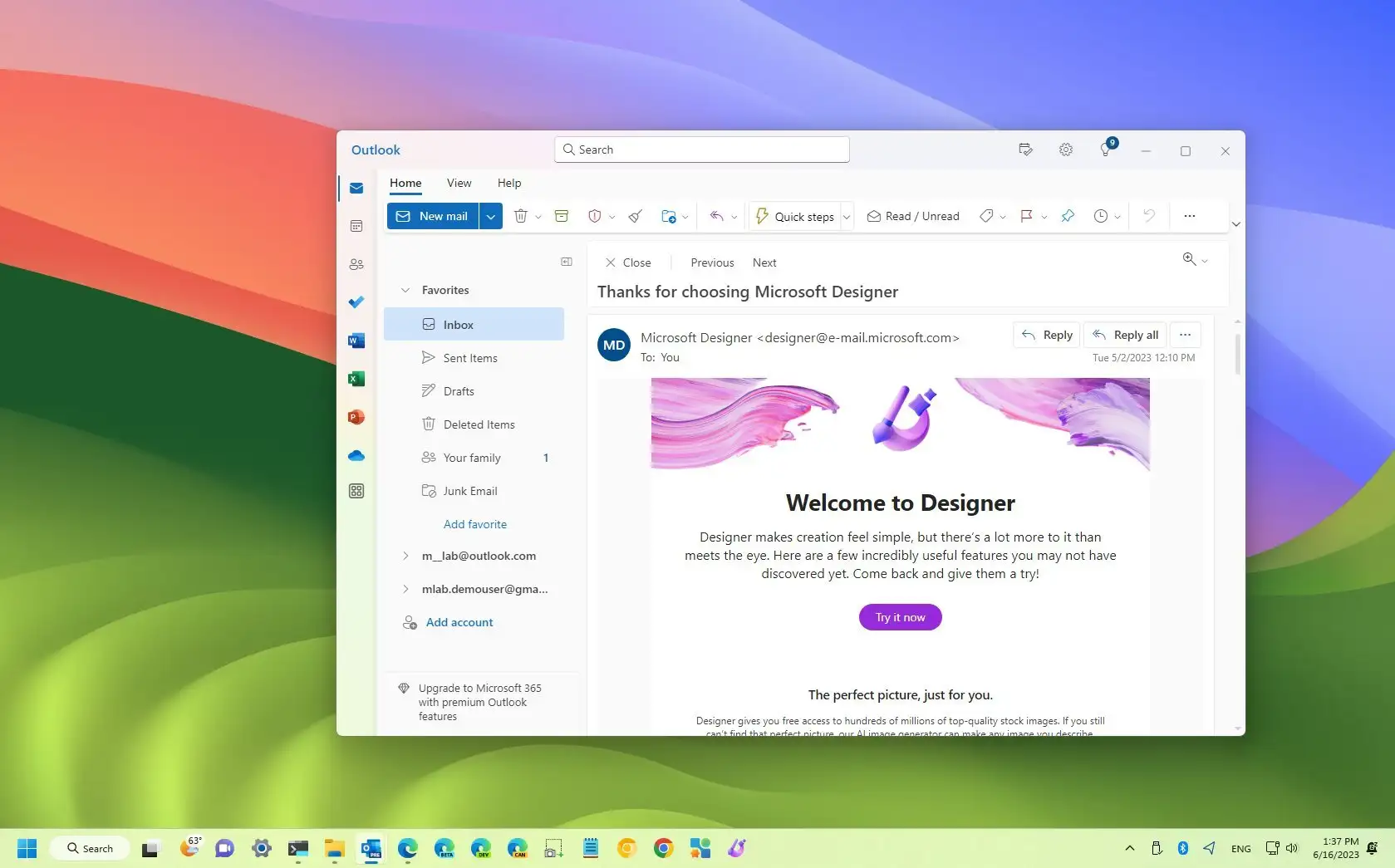
Task: Expand the m__lab@outlook.com account
Action: [x=405, y=556]
